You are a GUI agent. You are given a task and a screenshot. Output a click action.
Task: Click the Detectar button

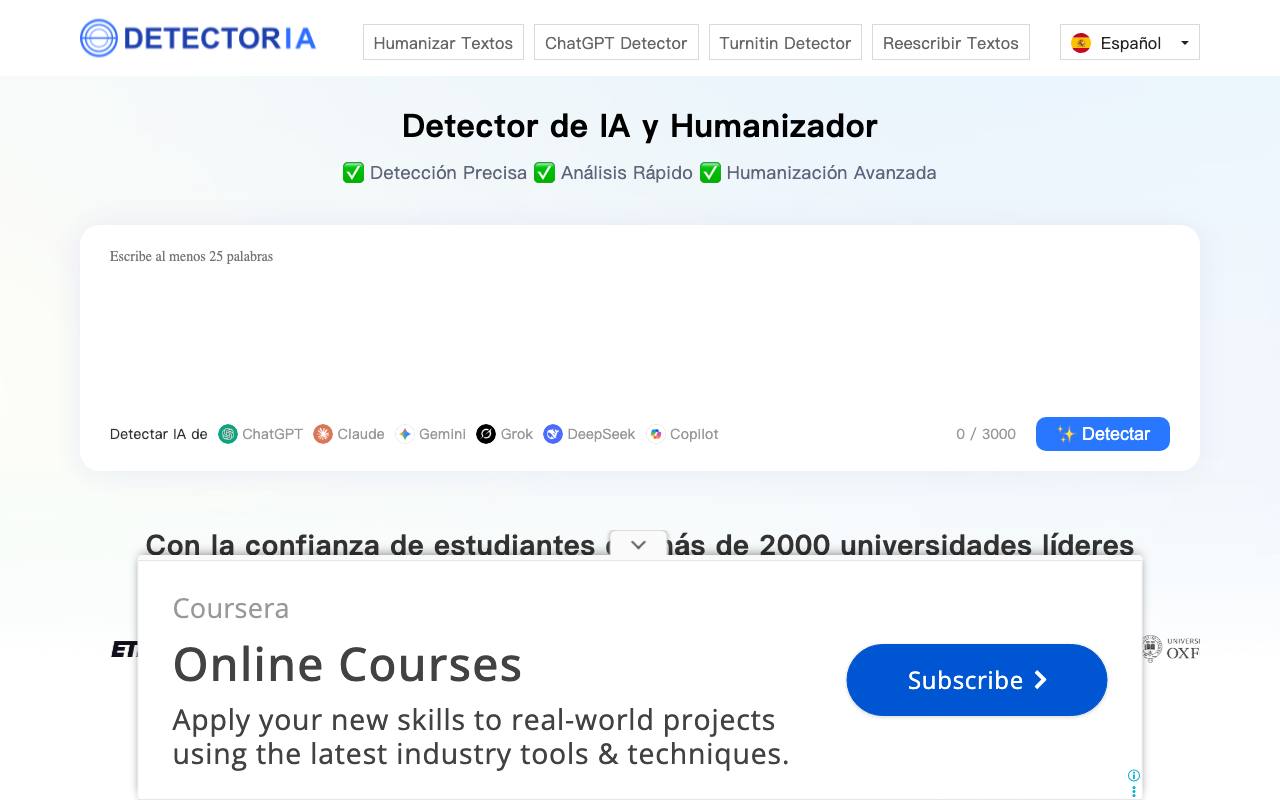click(x=1103, y=434)
